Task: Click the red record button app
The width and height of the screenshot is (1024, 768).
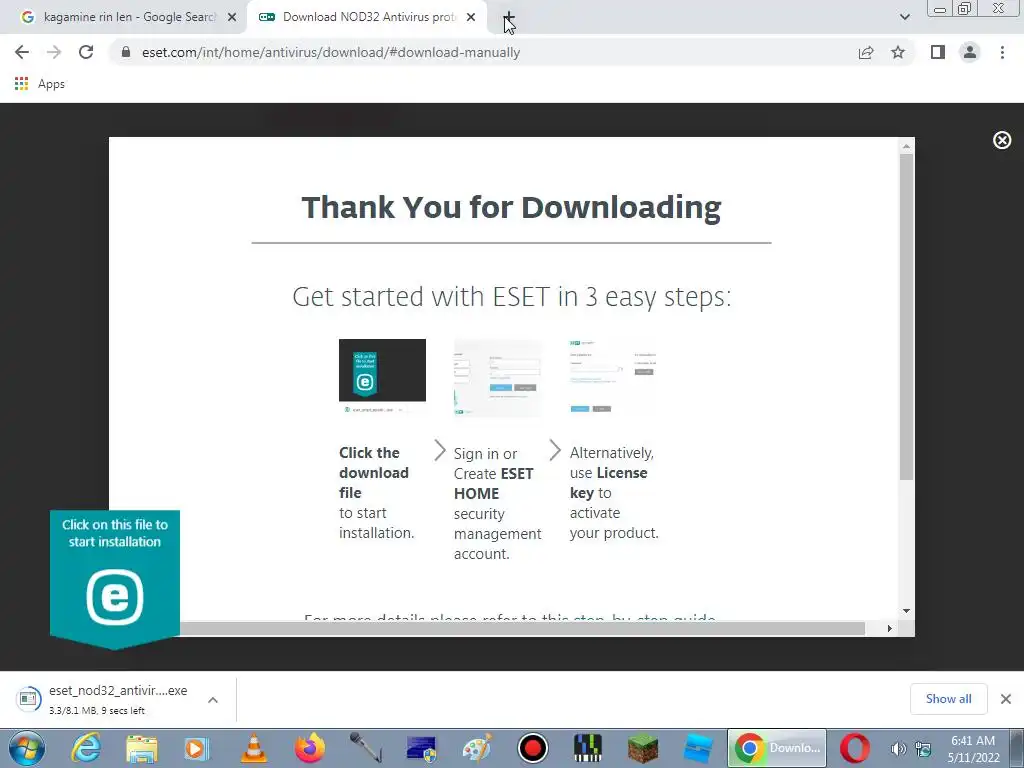Action: click(x=533, y=748)
